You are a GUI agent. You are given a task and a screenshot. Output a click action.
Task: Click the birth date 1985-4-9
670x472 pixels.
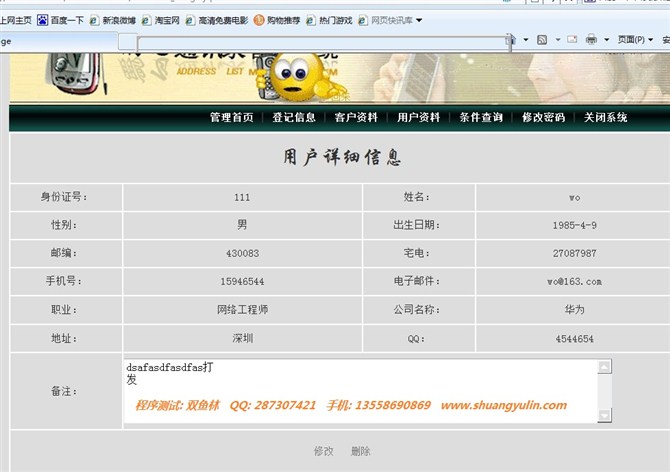[x=574, y=225]
